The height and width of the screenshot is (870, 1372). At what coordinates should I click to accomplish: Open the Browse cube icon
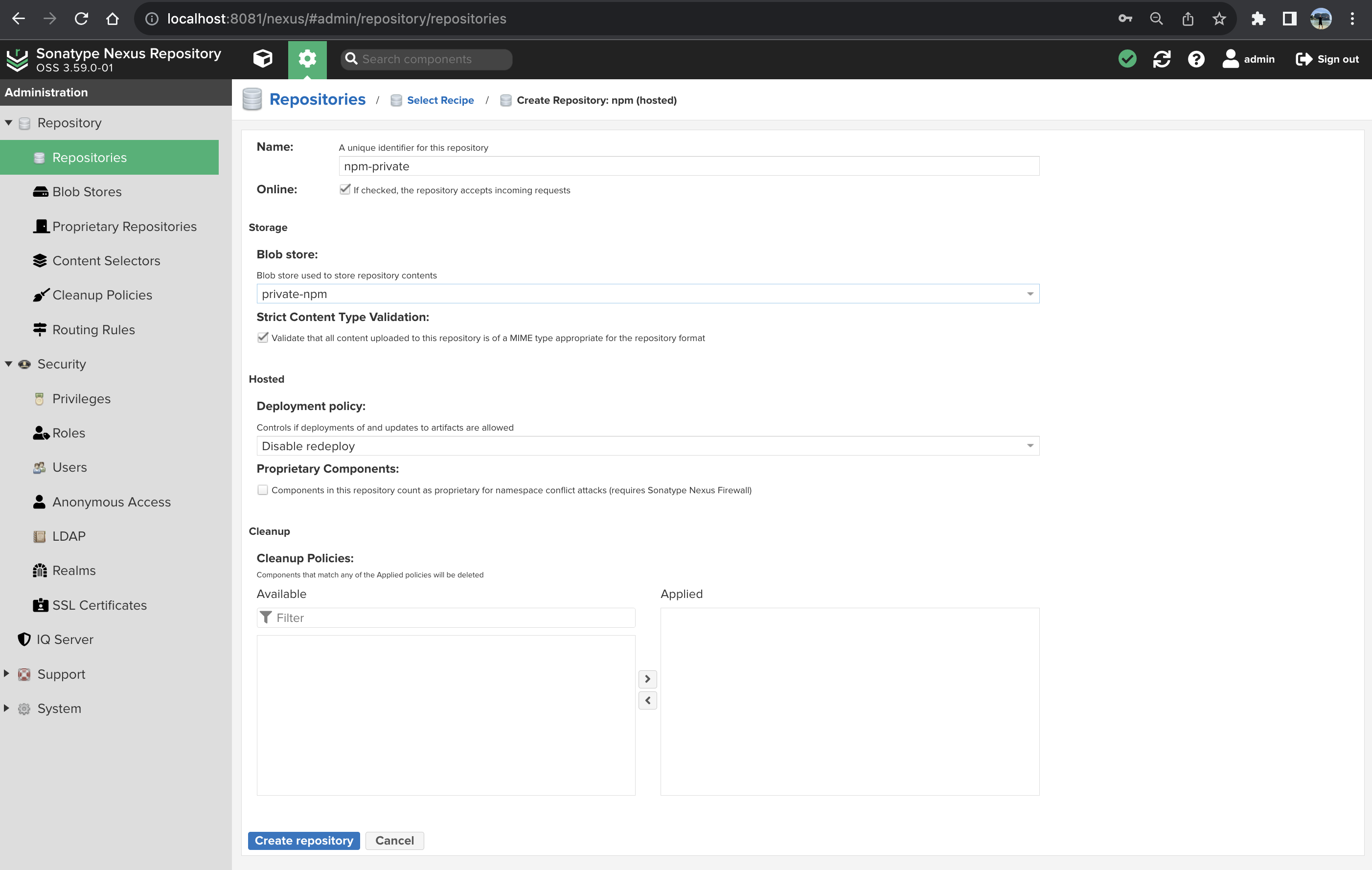pos(263,59)
